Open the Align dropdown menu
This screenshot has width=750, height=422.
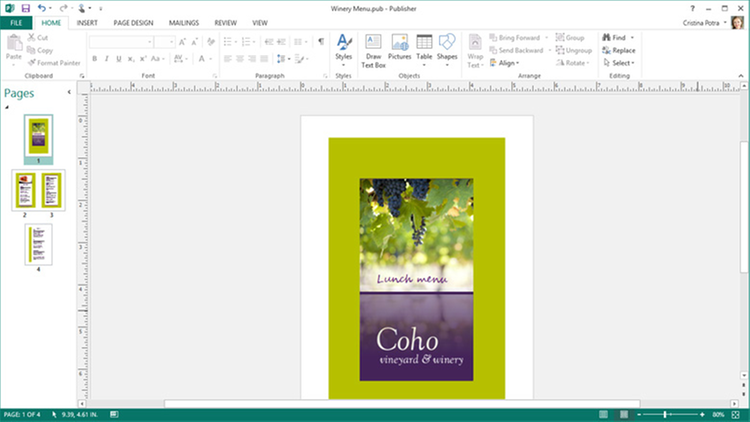[504, 63]
